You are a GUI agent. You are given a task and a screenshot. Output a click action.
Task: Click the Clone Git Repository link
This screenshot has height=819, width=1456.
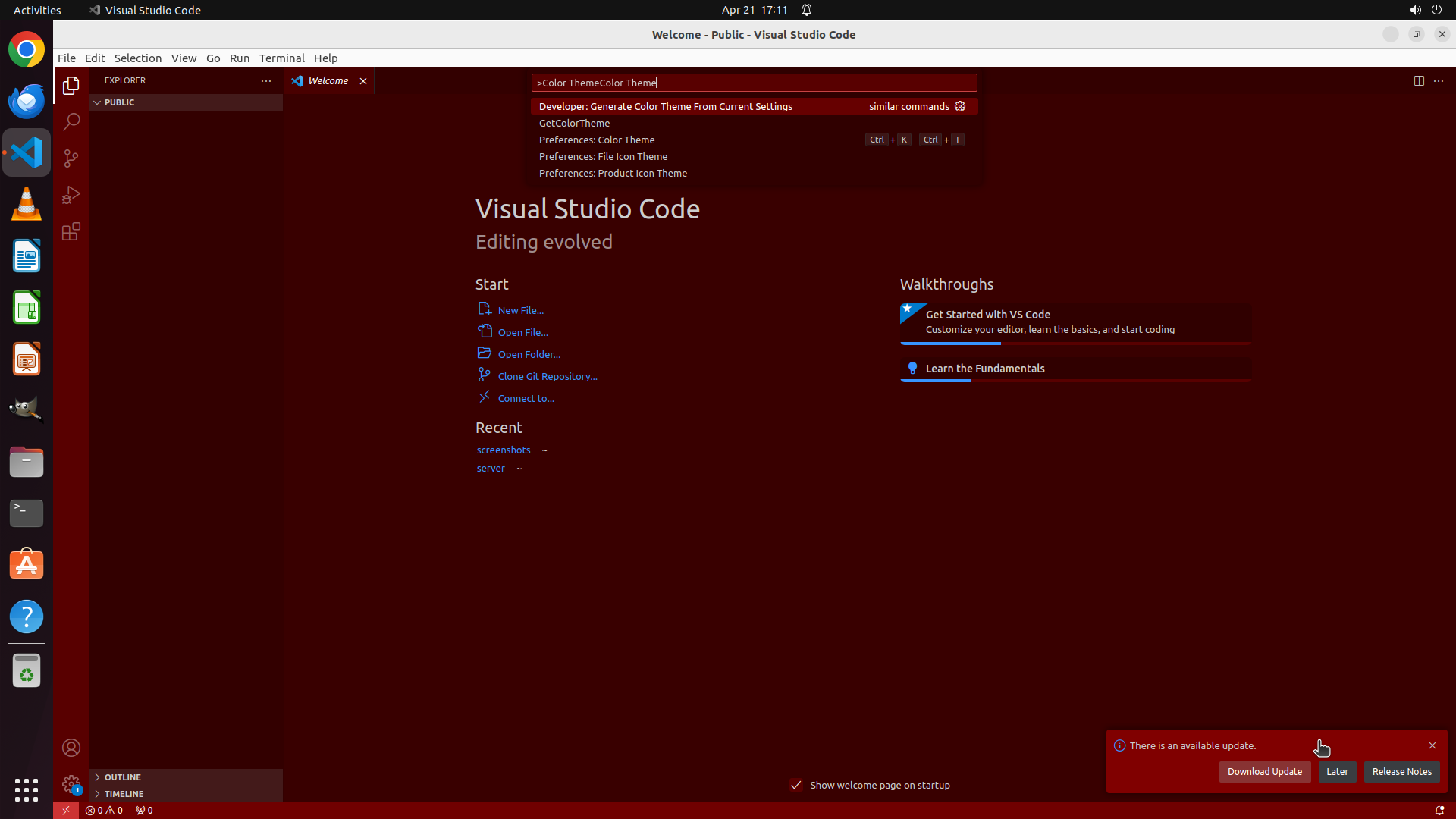coord(547,376)
